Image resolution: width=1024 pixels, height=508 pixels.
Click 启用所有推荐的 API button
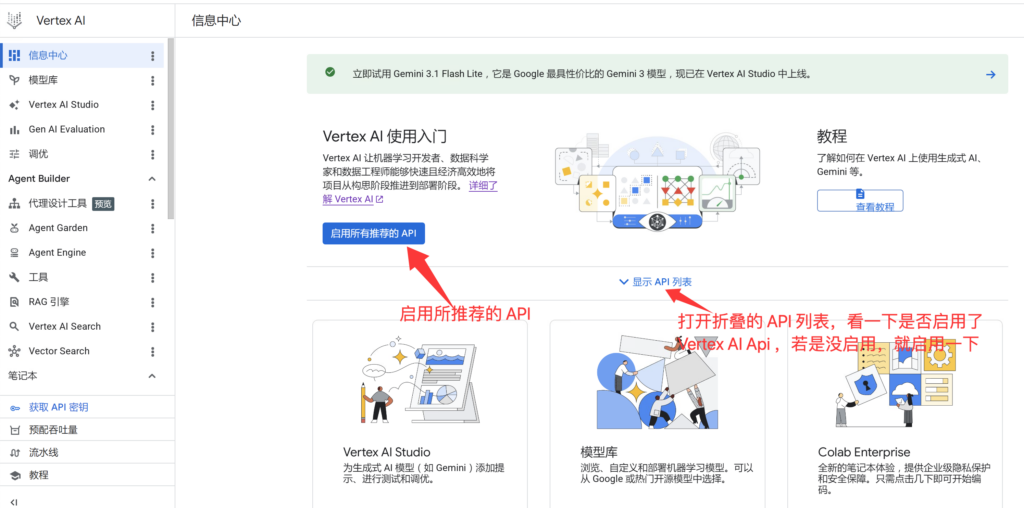click(374, 233)
